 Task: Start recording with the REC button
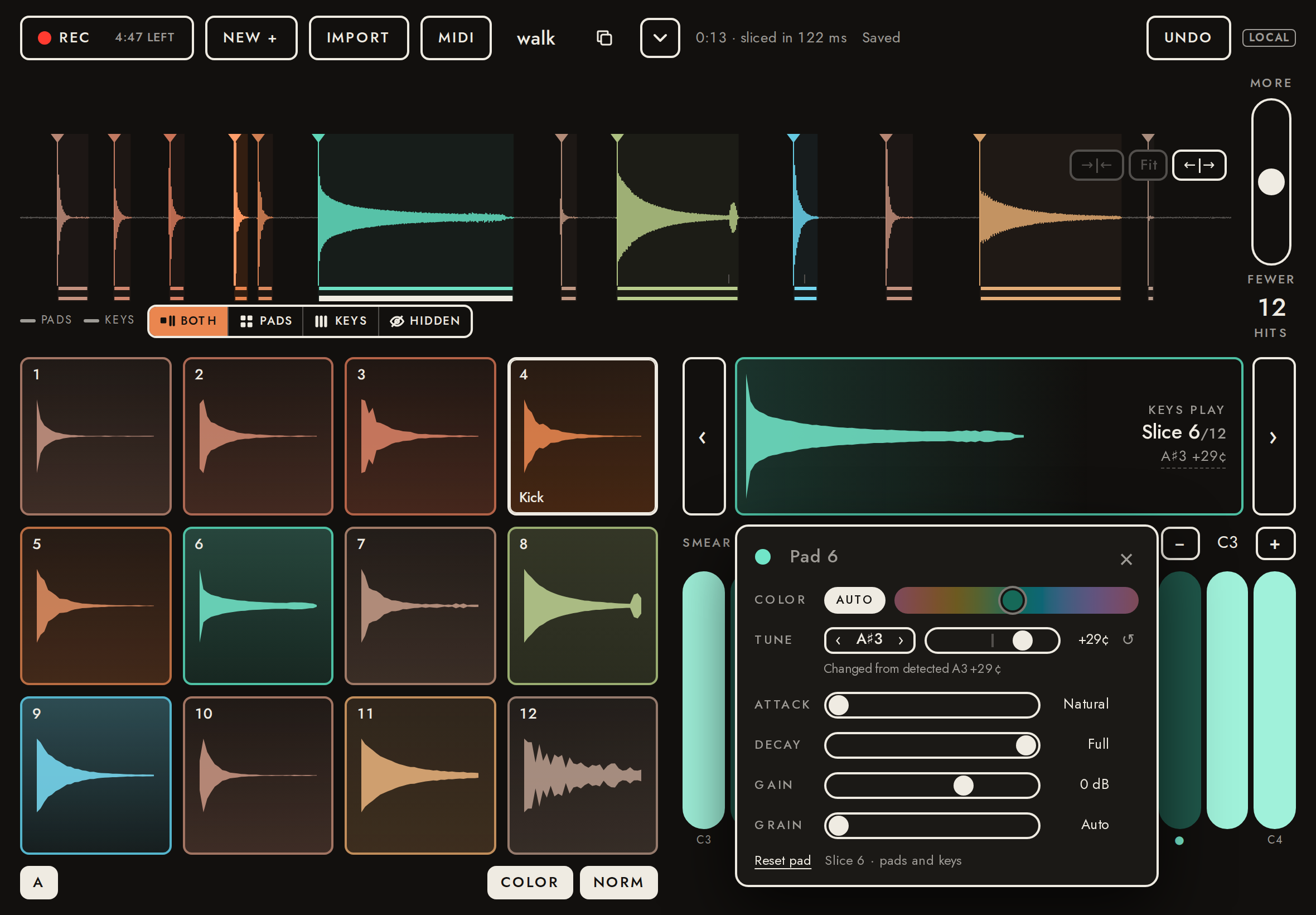click(x=107, y=38)
